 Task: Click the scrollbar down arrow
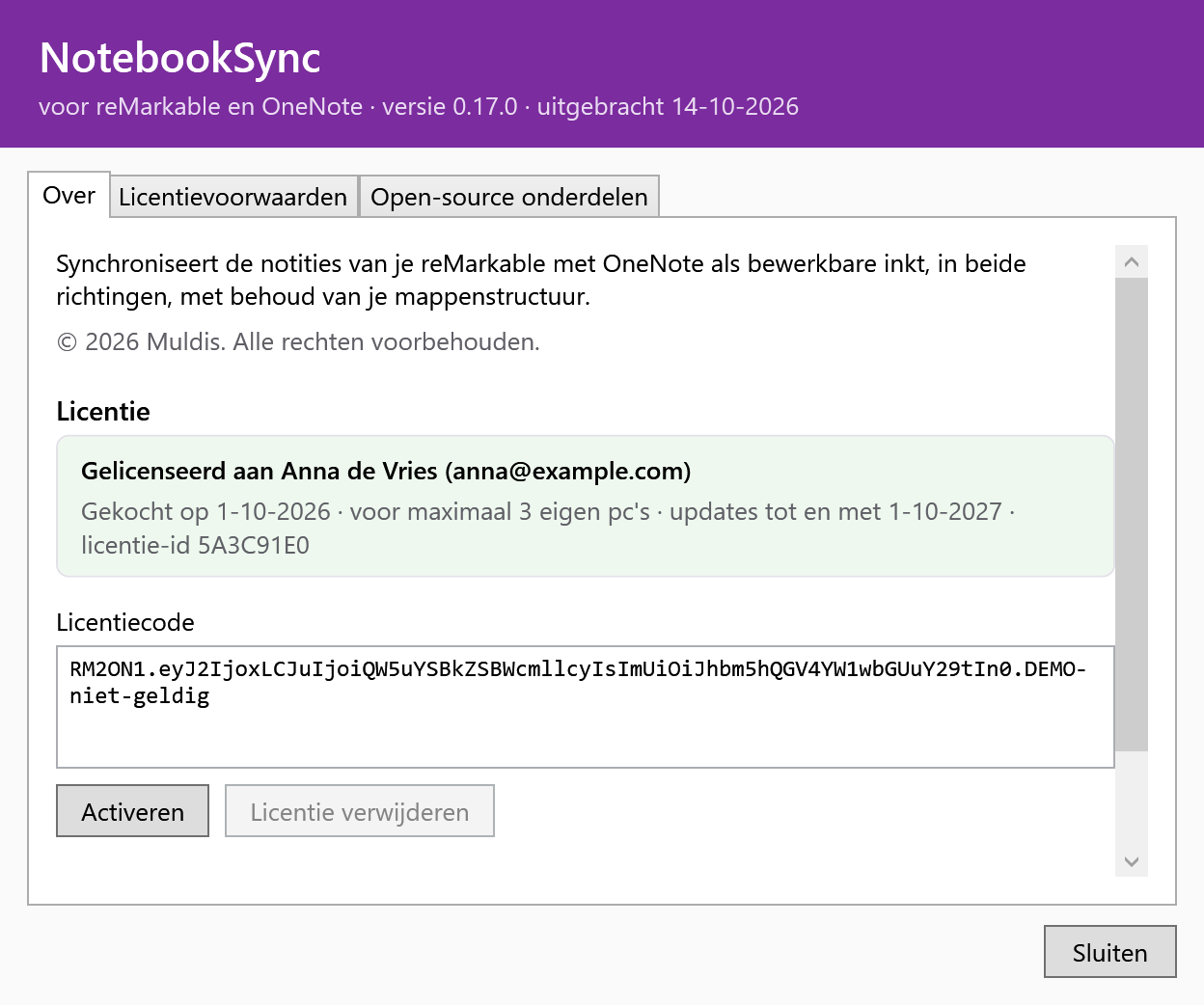[x=1132, y=861]
